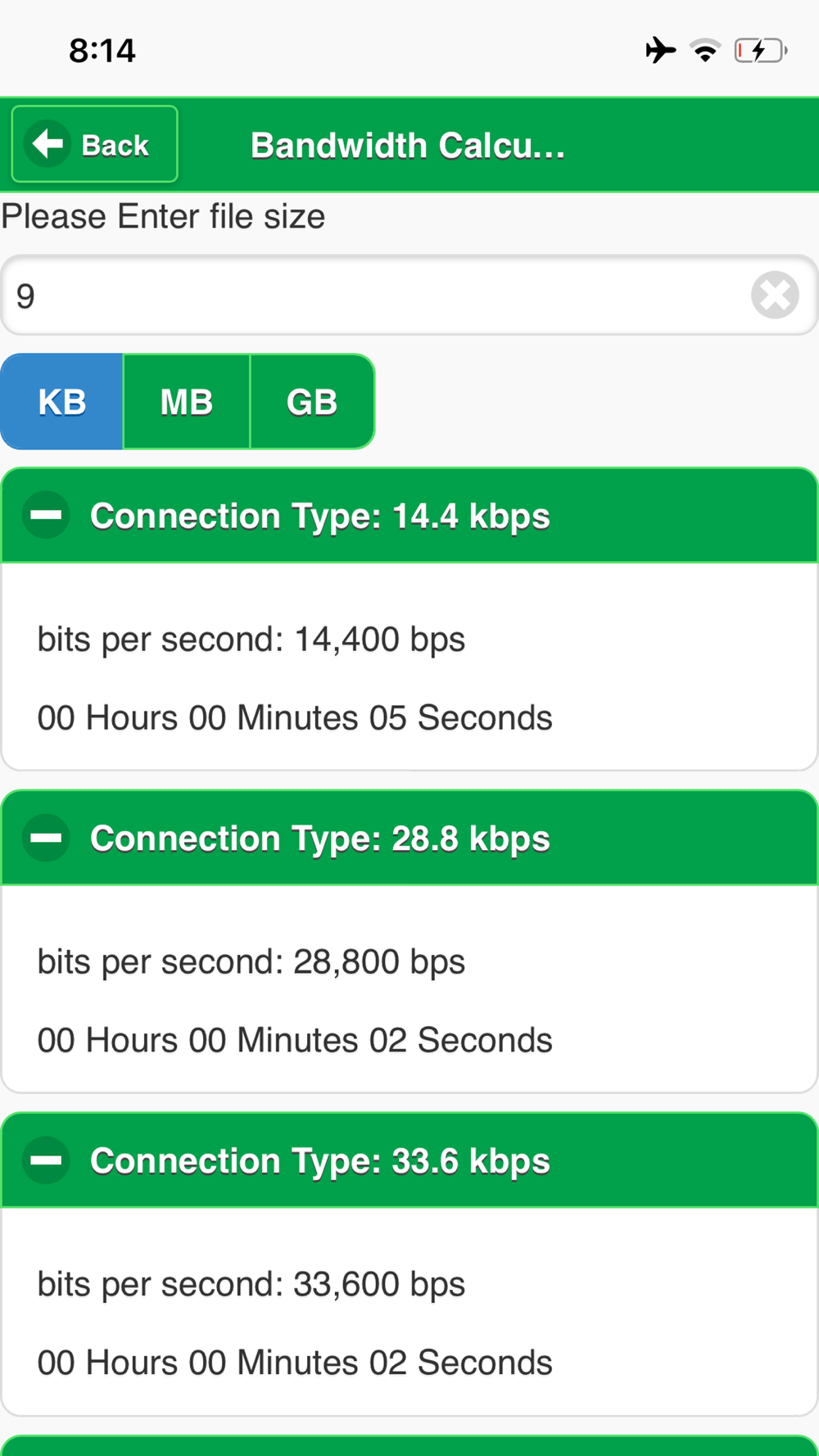819x1456 pixels.
Task: Tap the battery charging icon
Action: (x=760, y=51)
